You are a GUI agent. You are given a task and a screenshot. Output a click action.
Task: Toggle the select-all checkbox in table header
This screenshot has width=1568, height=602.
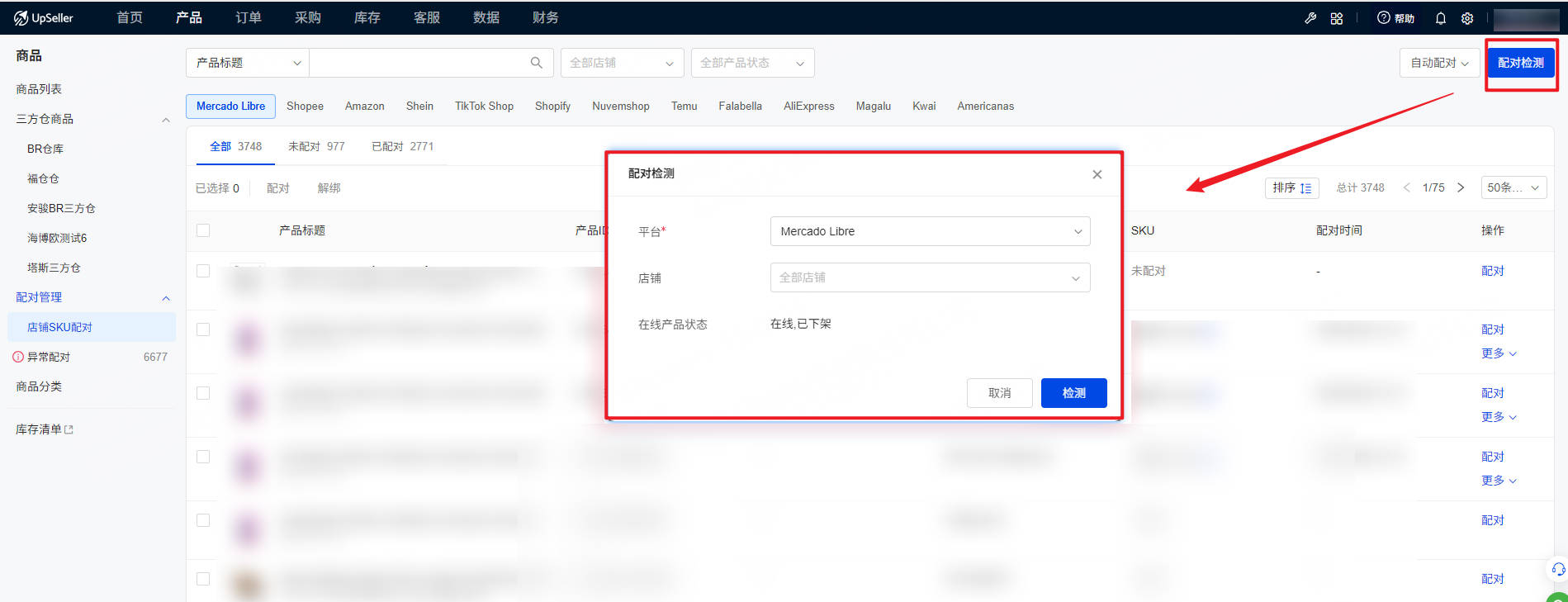(203, 230)
